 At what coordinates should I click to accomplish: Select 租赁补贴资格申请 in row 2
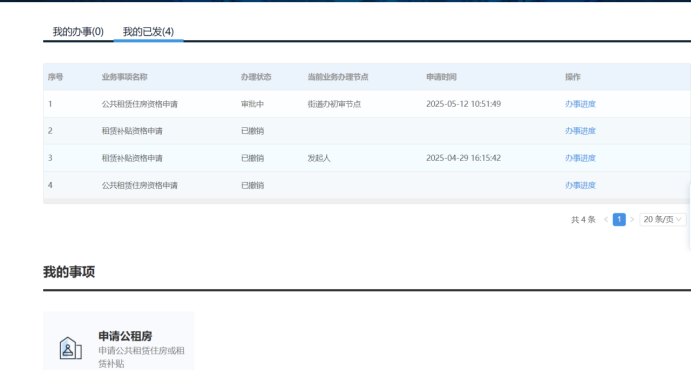pos(132,131)
